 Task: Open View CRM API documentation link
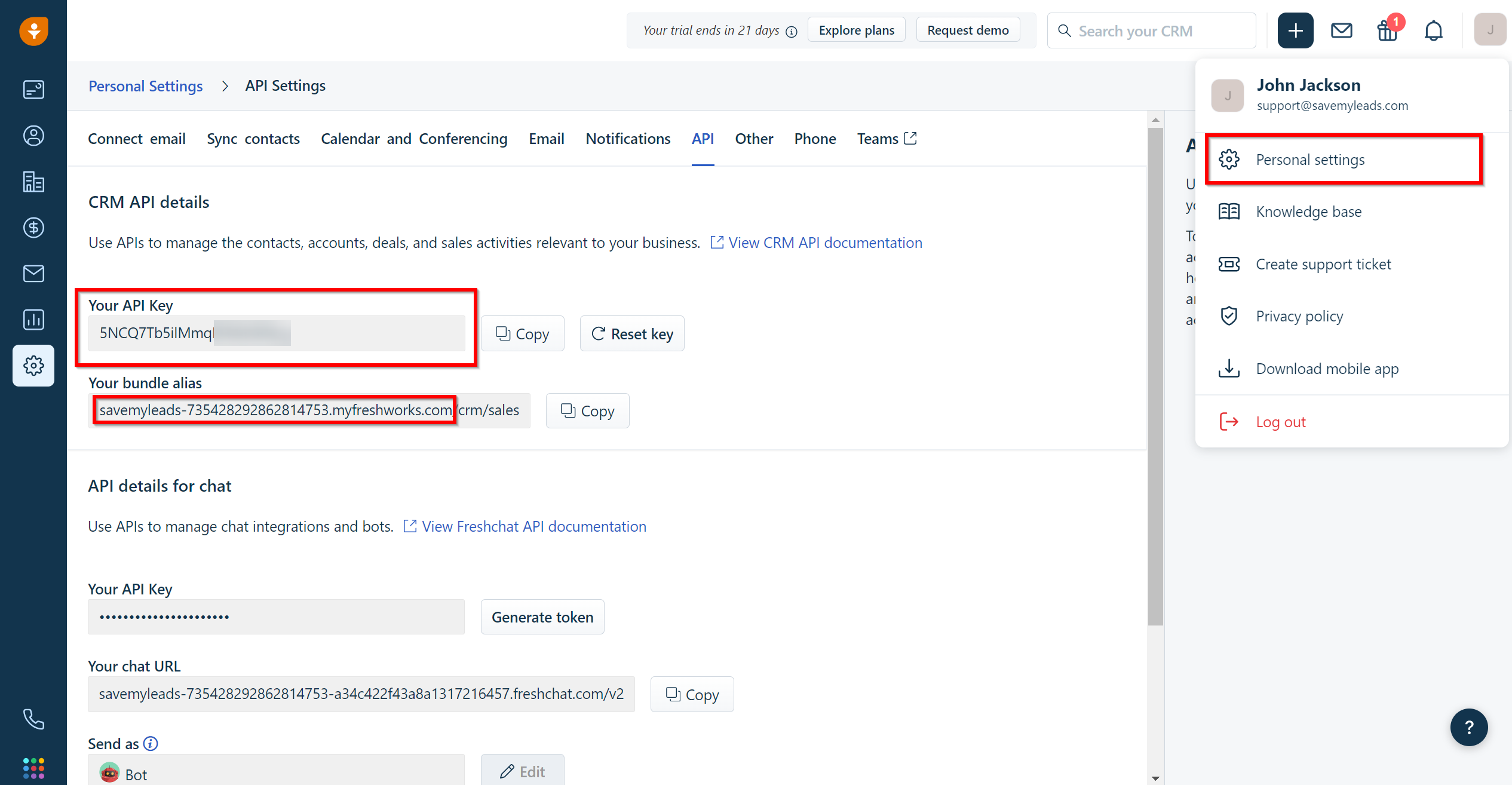point(816,243)
